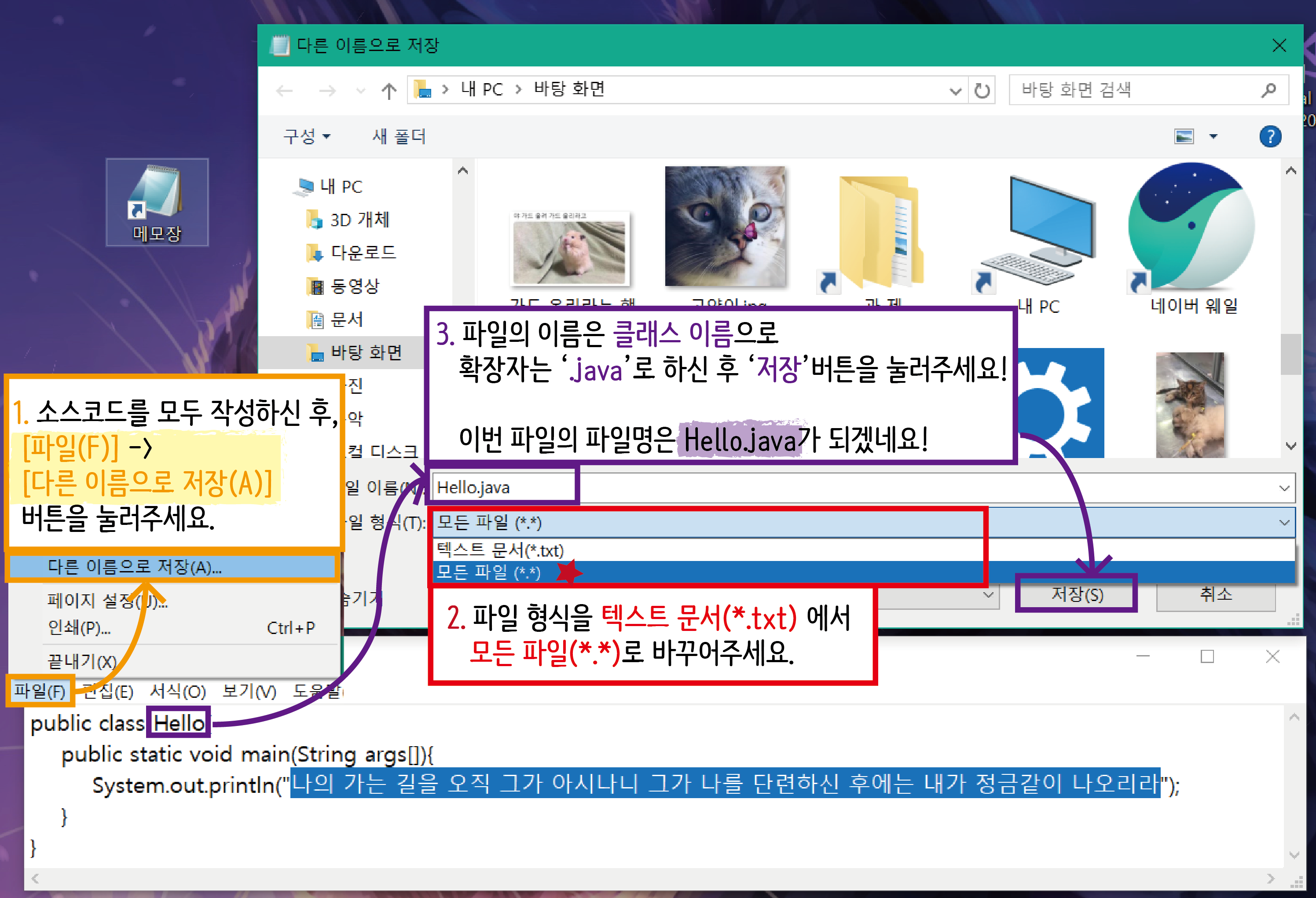Select 다운로드 in navigation tree
Screen dimensions: 1316x898
[x=363, y=253]
